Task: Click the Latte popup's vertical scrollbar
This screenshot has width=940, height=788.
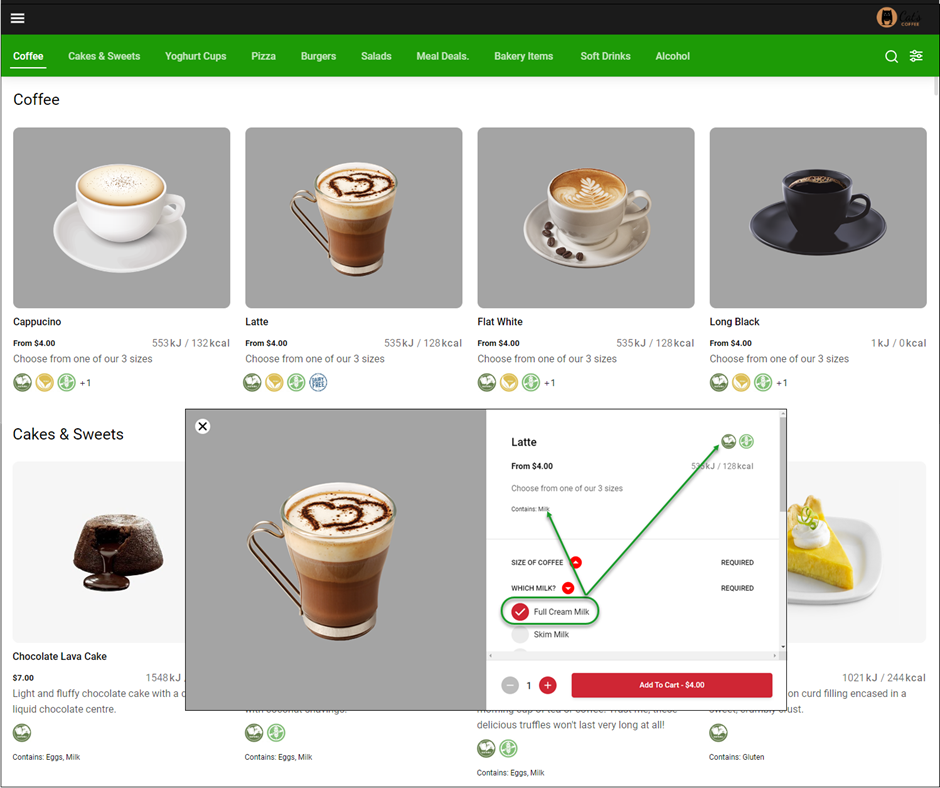Action: click(x=782, y=465)
